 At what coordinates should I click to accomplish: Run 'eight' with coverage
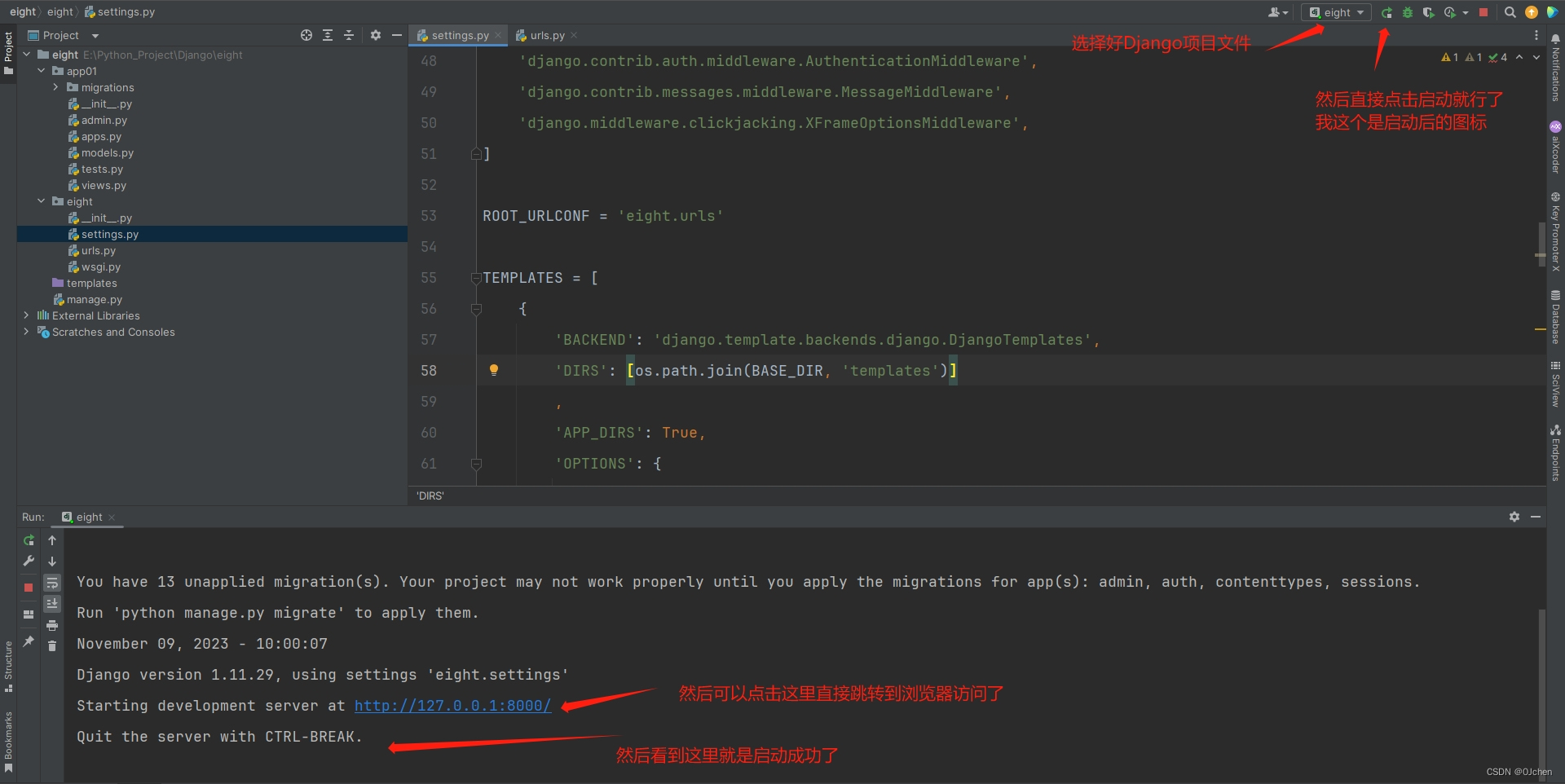point(1428,12)
